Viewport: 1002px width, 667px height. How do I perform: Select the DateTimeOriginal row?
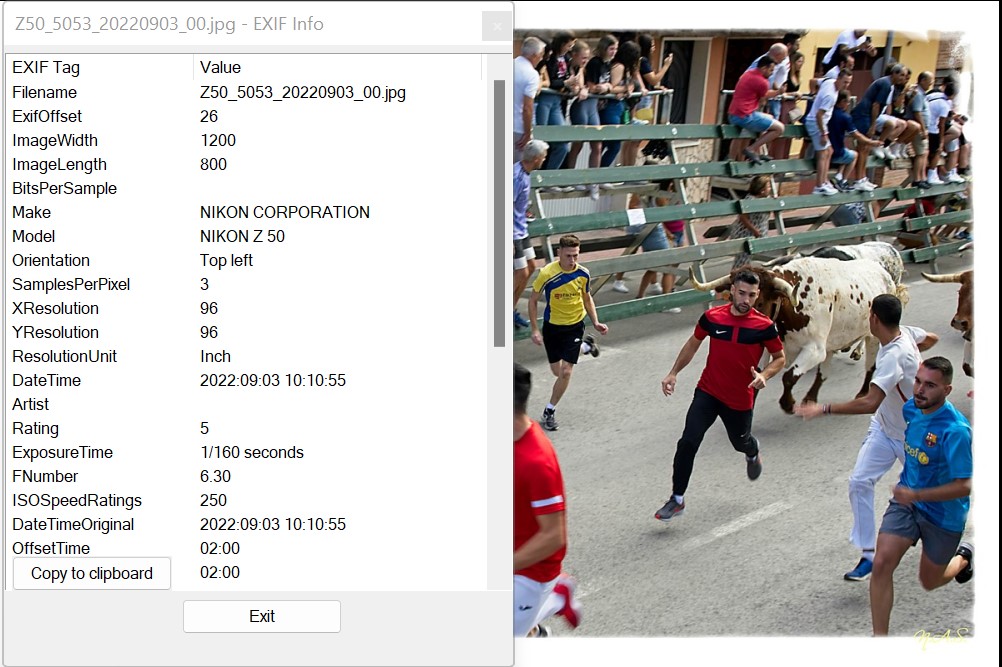click(x=245, y=524)
